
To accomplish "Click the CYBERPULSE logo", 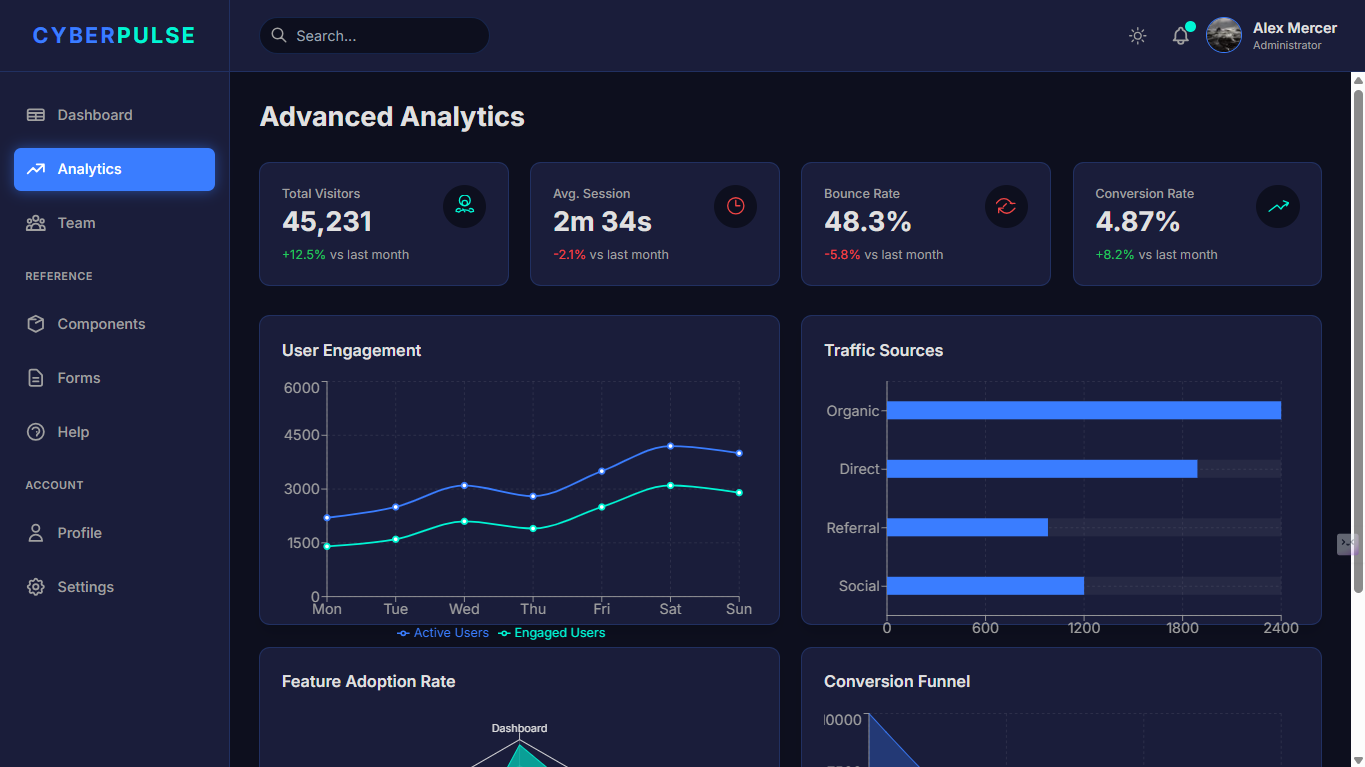I will [114, 36].
